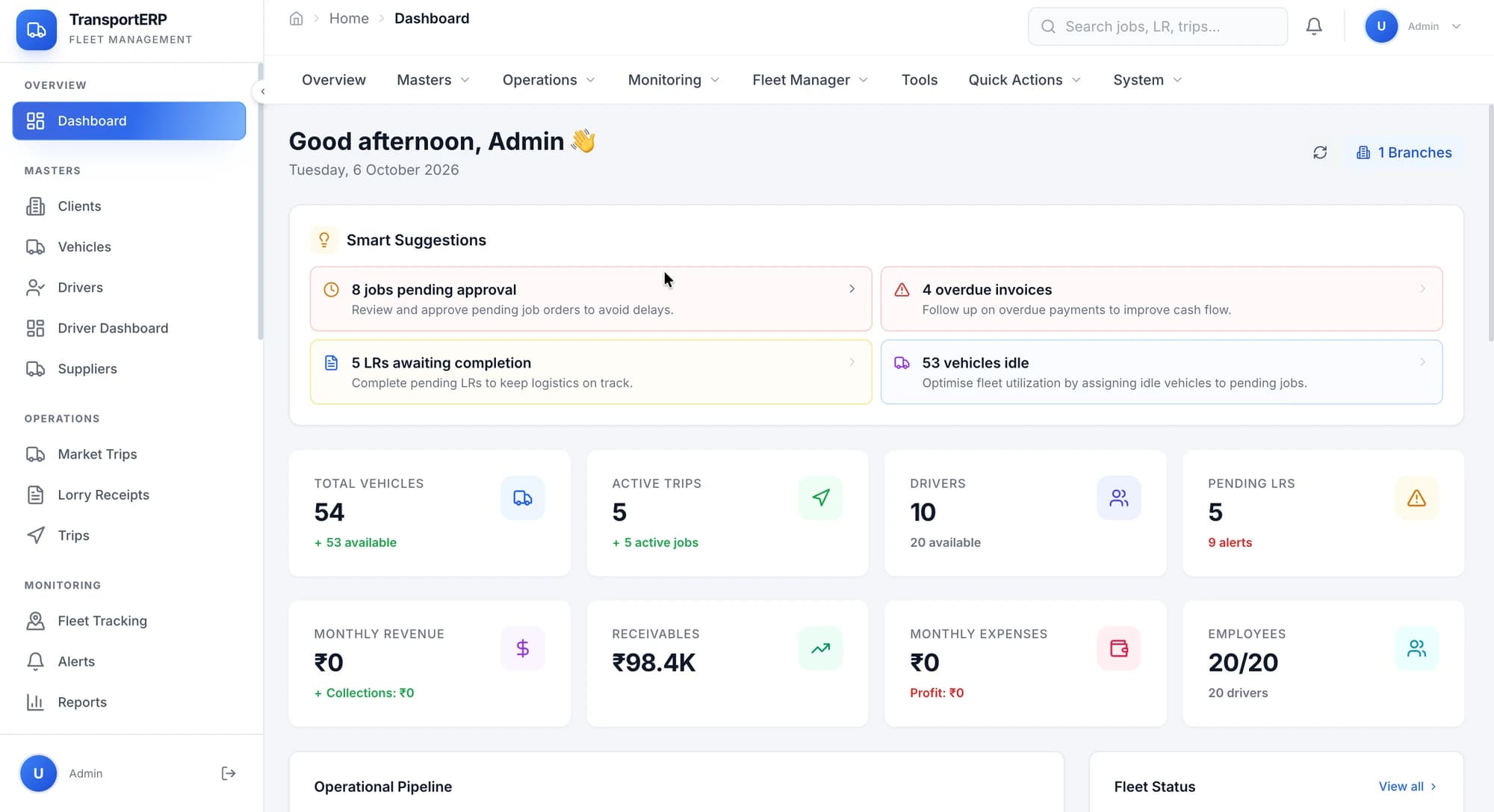
Task: Click the ₹98.4K receivables value
Action: click(x=654, y=663)
